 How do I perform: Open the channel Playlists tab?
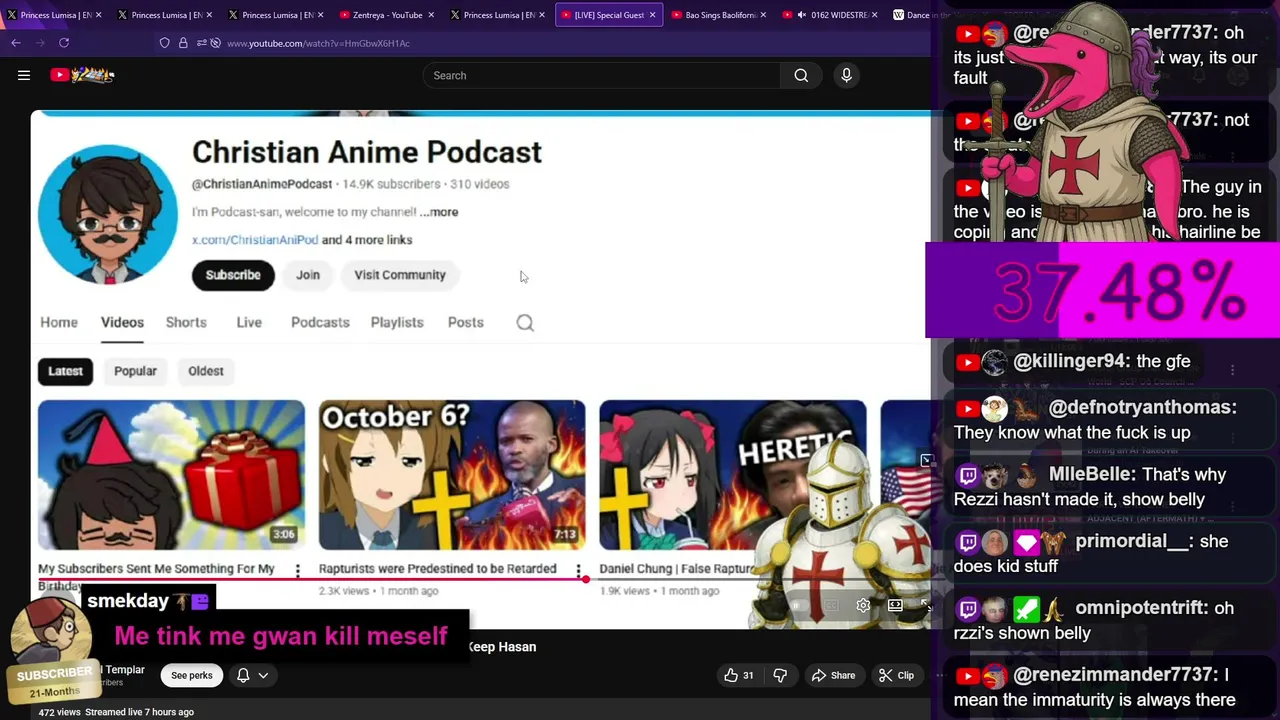pos(397,322)
